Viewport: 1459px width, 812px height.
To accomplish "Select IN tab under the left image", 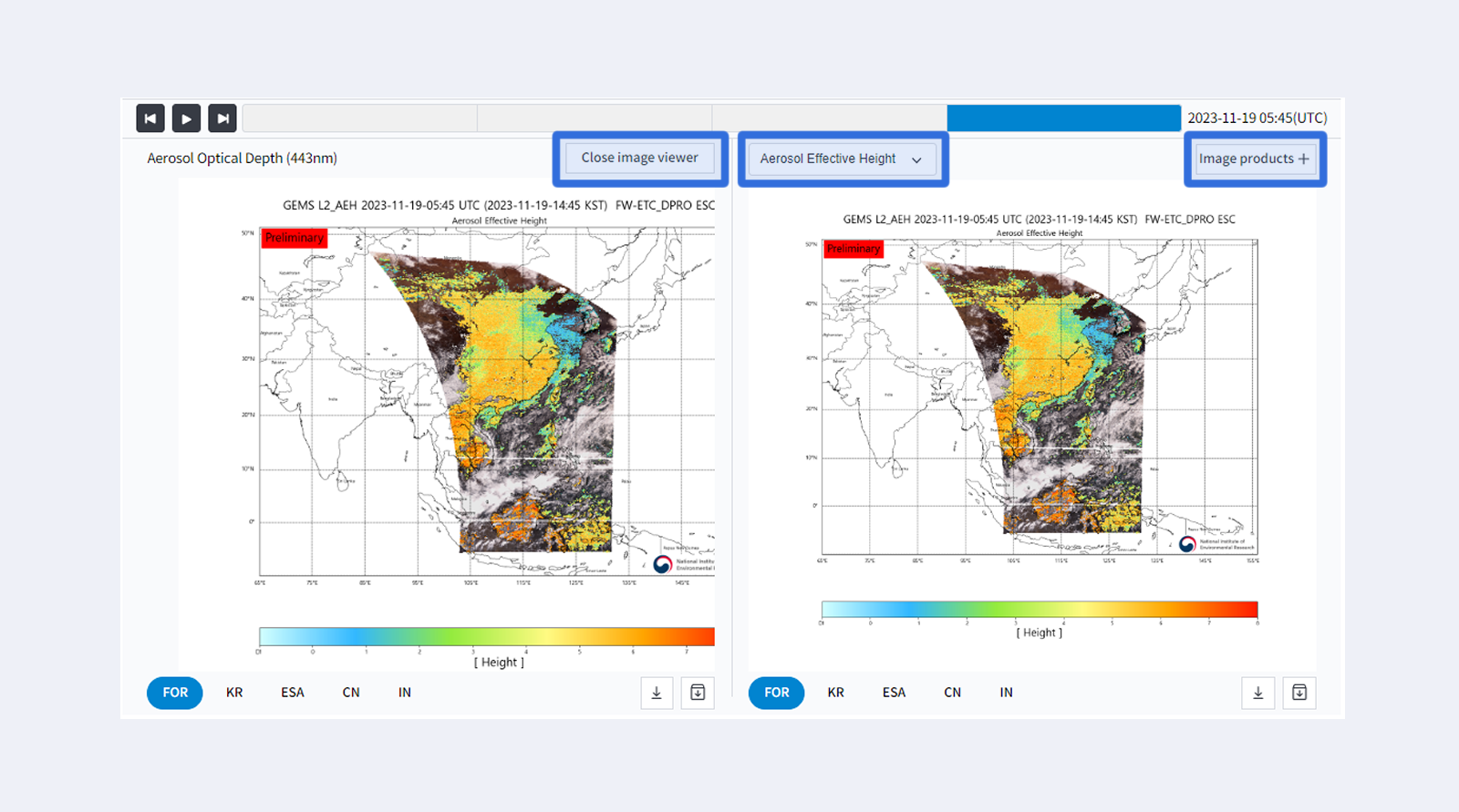I will click(x=405, y=693).
